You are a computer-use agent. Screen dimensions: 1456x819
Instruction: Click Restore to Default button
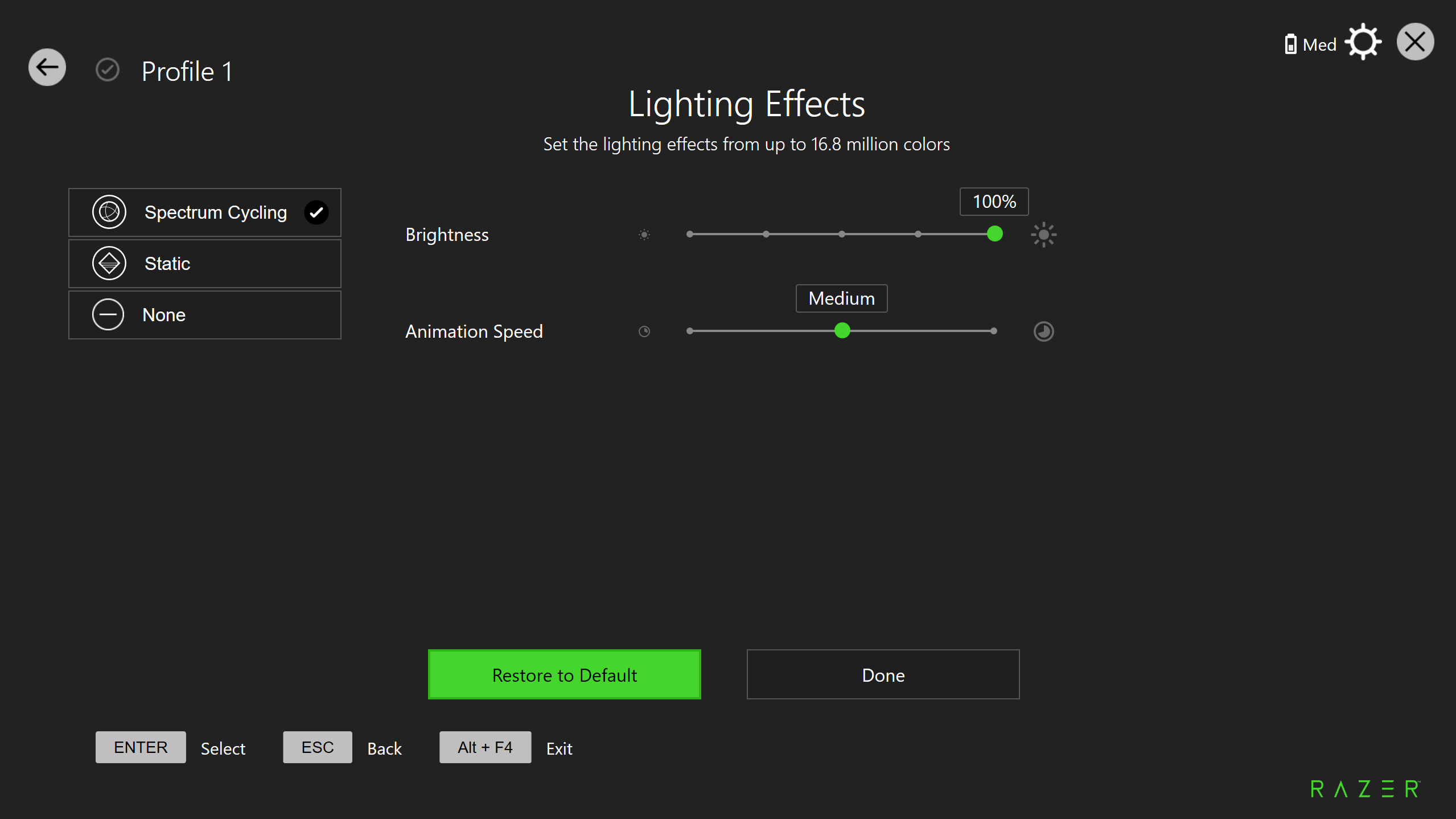[565, 674]
